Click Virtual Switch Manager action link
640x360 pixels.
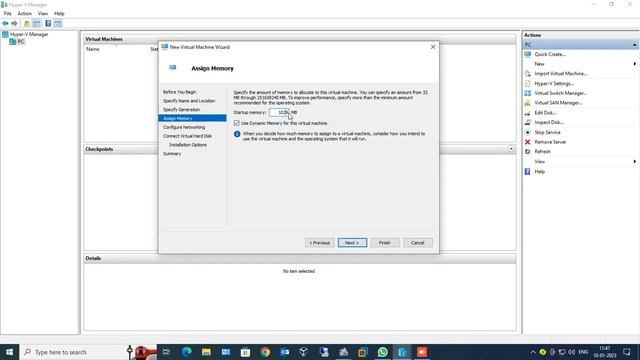[x=560, y=93]
